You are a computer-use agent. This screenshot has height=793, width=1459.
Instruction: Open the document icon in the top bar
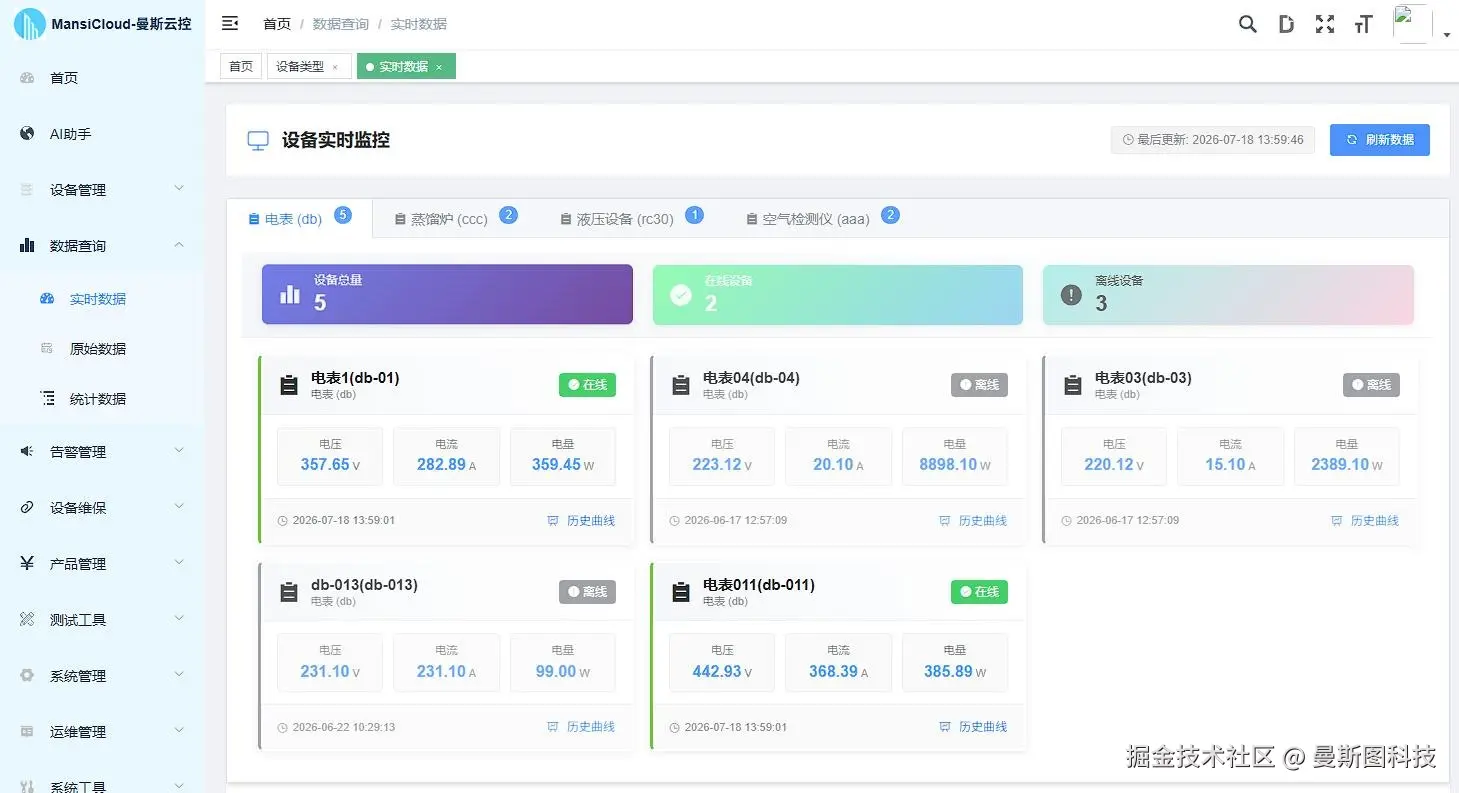(x=1286, y=24)
